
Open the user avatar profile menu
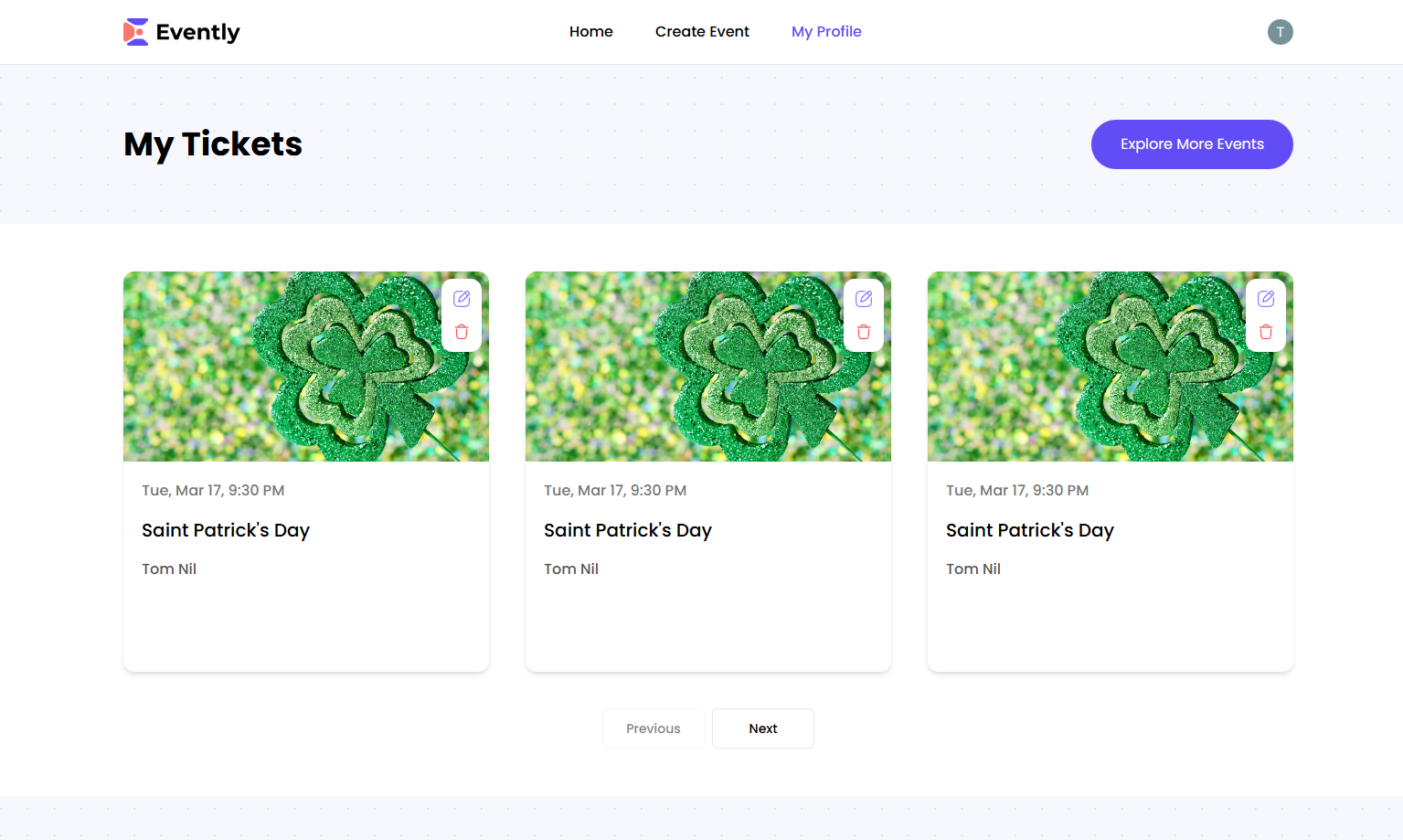1280,32
